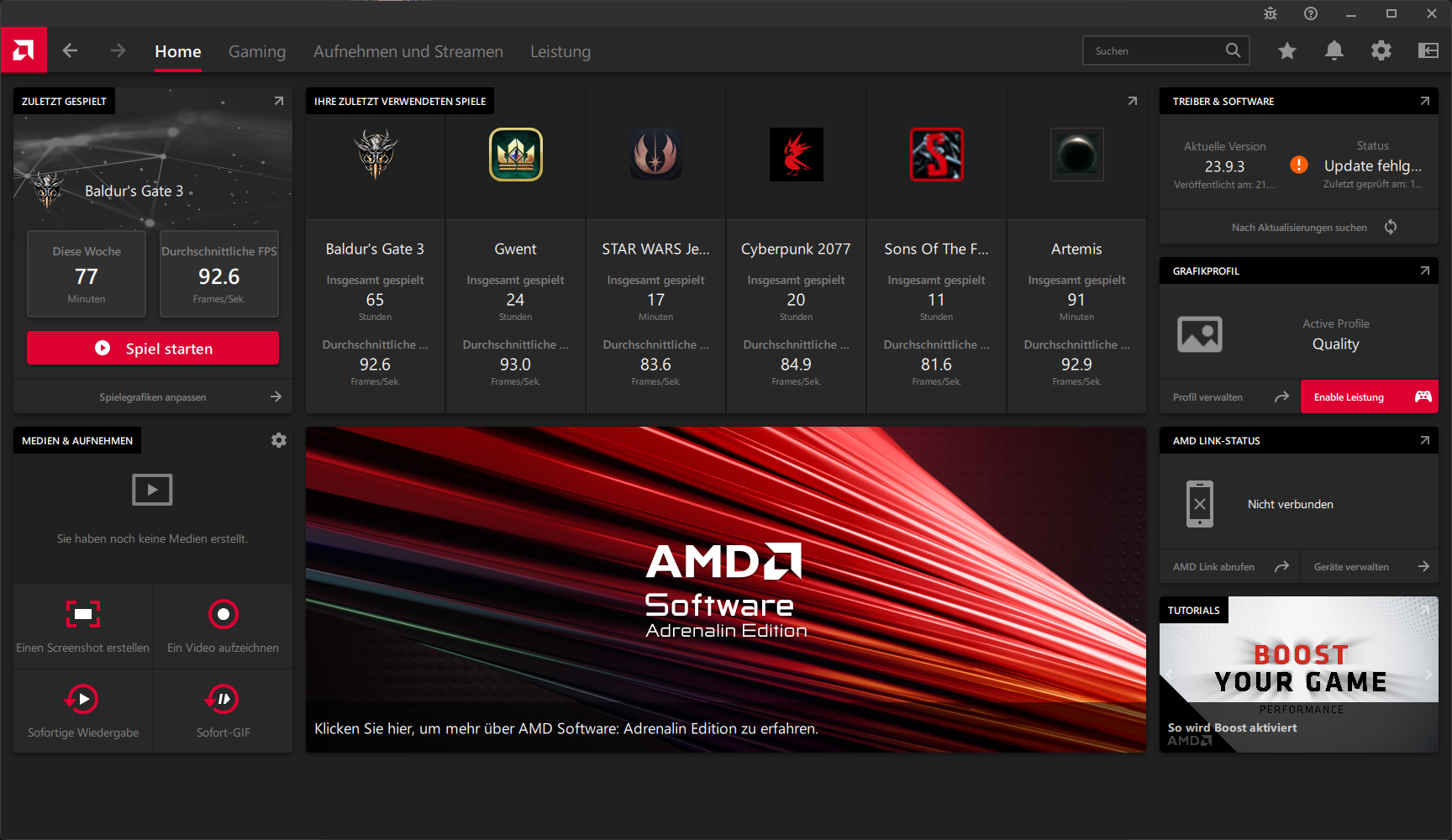Click the Update fehlg... status text
Viewport: 1452px width, 840px height.
(x=1373, y=166)
